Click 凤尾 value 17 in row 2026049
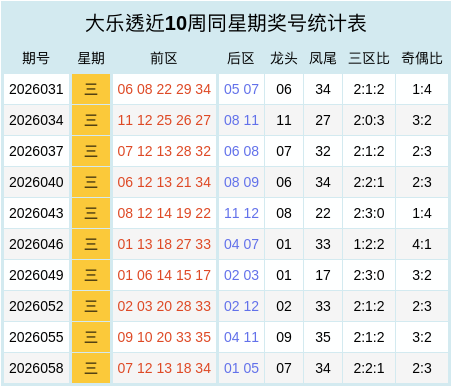Image resolution: width=452 pixels, height=387 pixels. (323, 275)
